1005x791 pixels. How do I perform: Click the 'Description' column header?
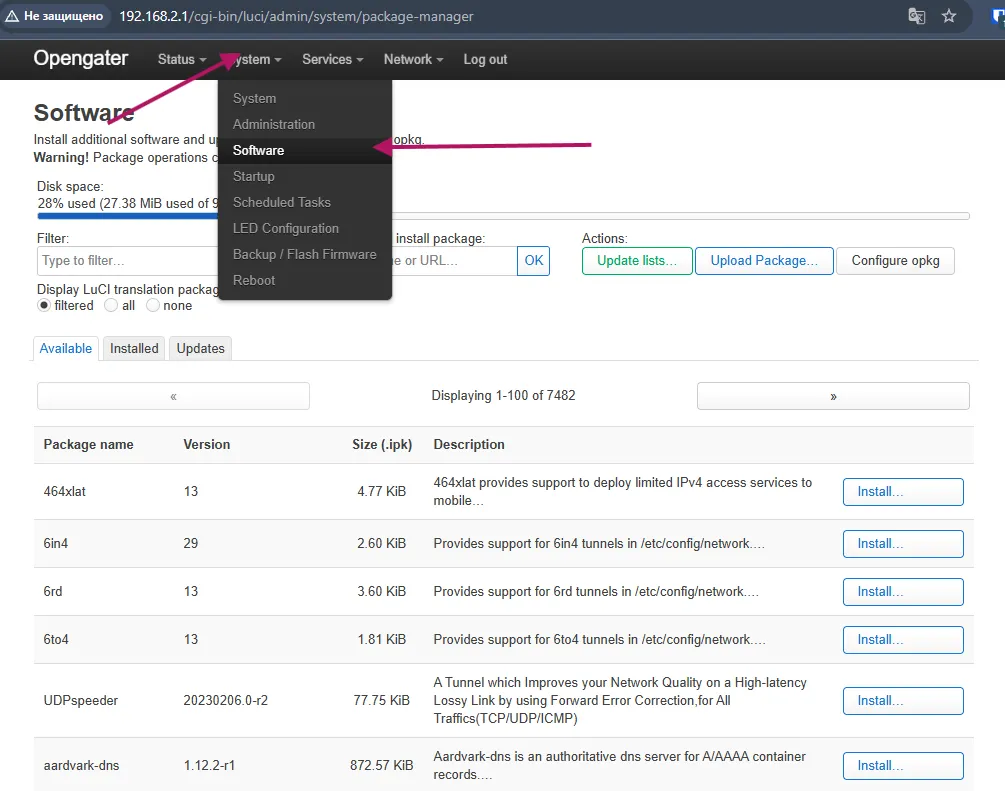pyautogui.click(x=469, y=444)
